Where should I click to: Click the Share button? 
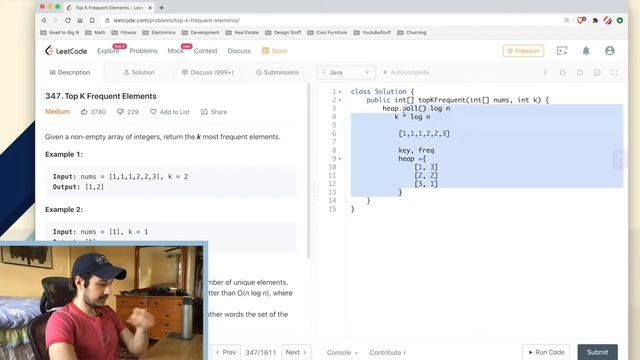click(214, 111)
